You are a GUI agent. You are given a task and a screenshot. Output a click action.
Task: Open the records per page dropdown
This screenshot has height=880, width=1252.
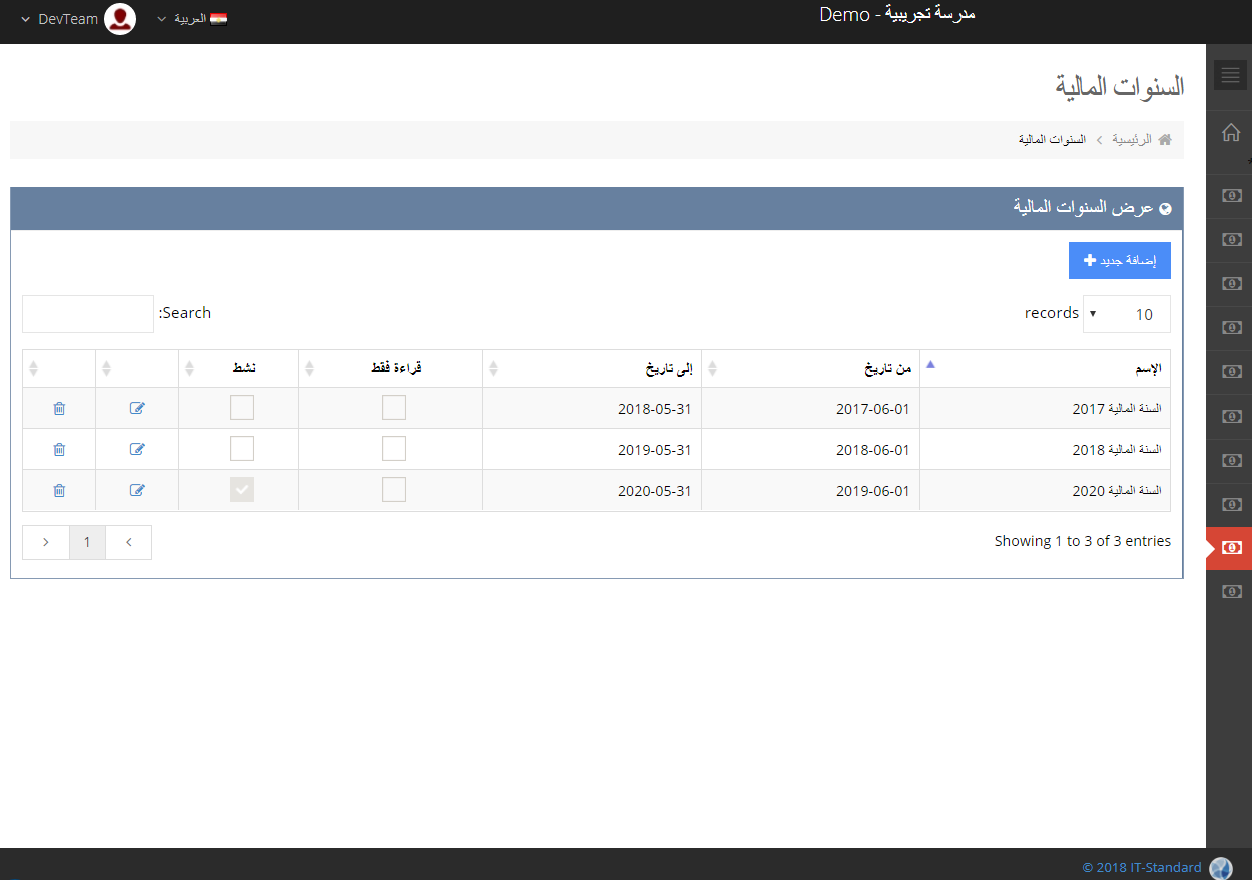[1126, 314]
